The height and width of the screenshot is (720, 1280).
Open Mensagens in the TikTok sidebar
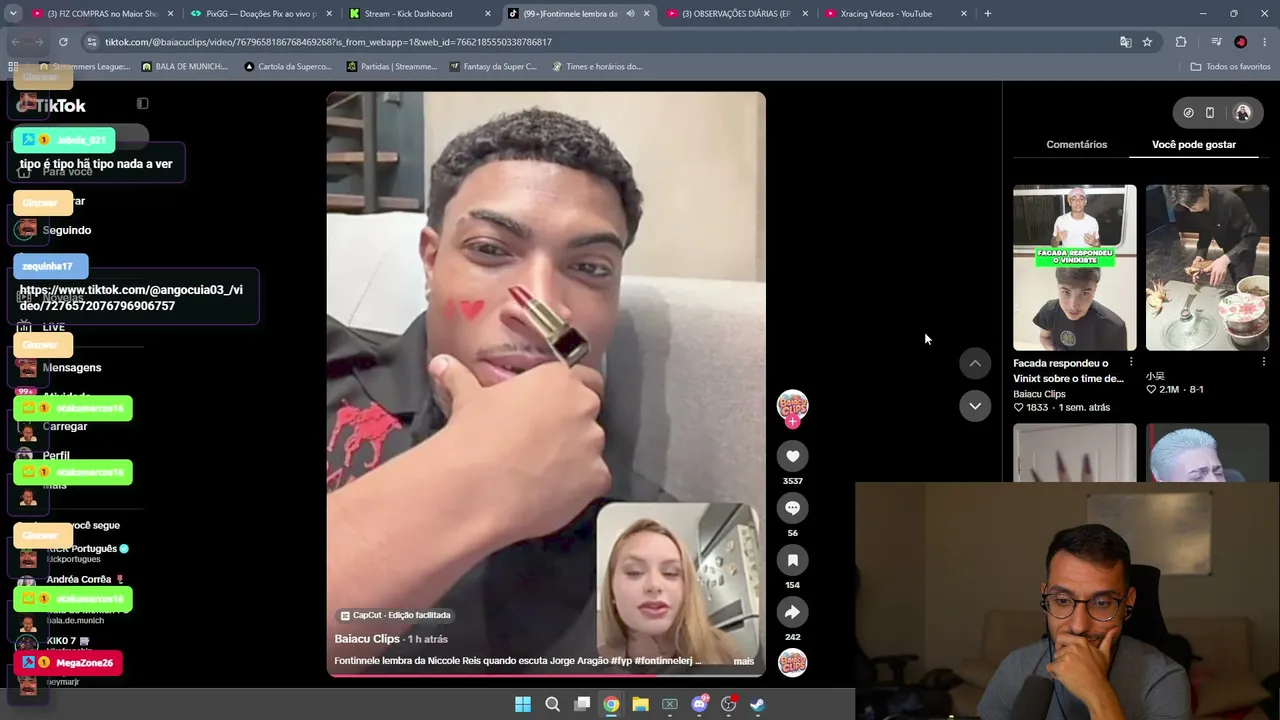click(71, 367)
